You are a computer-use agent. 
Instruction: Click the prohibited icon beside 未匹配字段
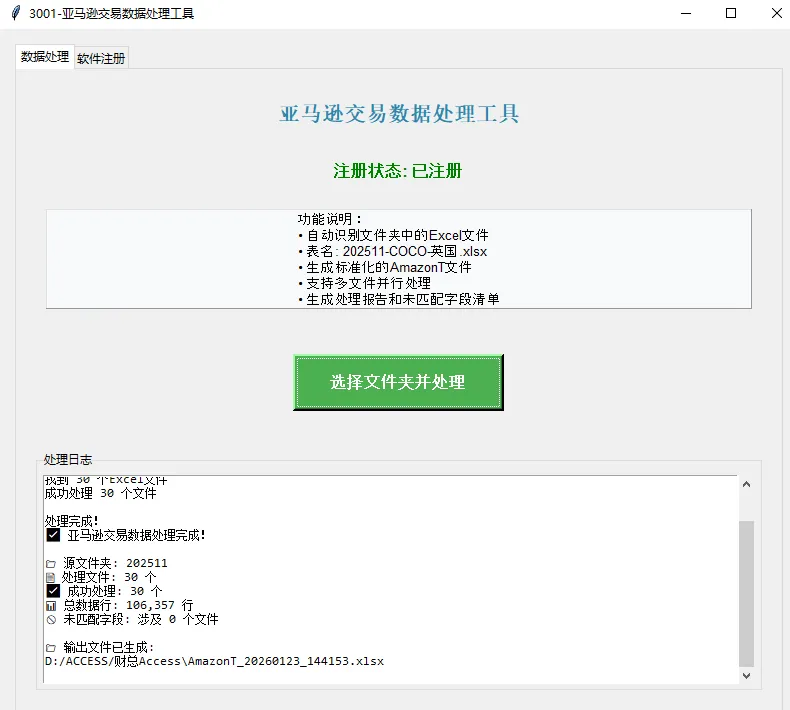(51, 620)
